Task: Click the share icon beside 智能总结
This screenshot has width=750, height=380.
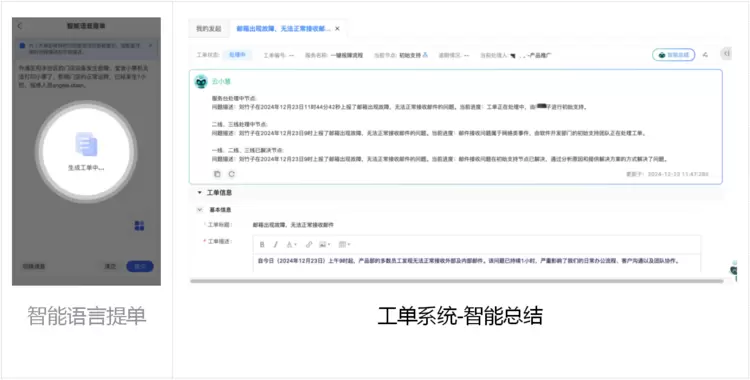Action: [x=705, y=55]
